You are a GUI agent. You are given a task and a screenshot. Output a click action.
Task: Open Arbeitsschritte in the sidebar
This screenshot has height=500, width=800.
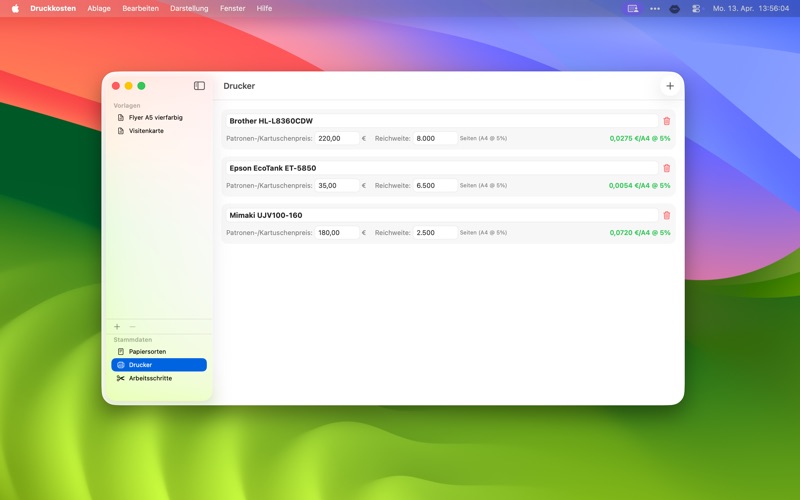(x=159, y=378)
